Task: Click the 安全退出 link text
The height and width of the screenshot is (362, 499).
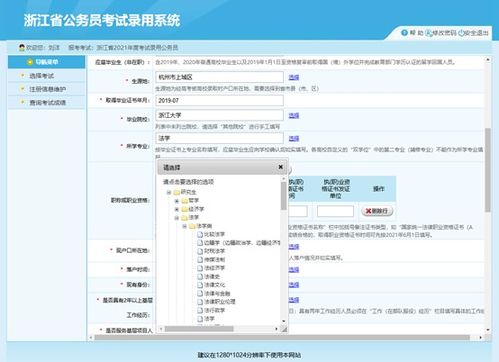Action: pyautogui.click(x=476, y=33)
